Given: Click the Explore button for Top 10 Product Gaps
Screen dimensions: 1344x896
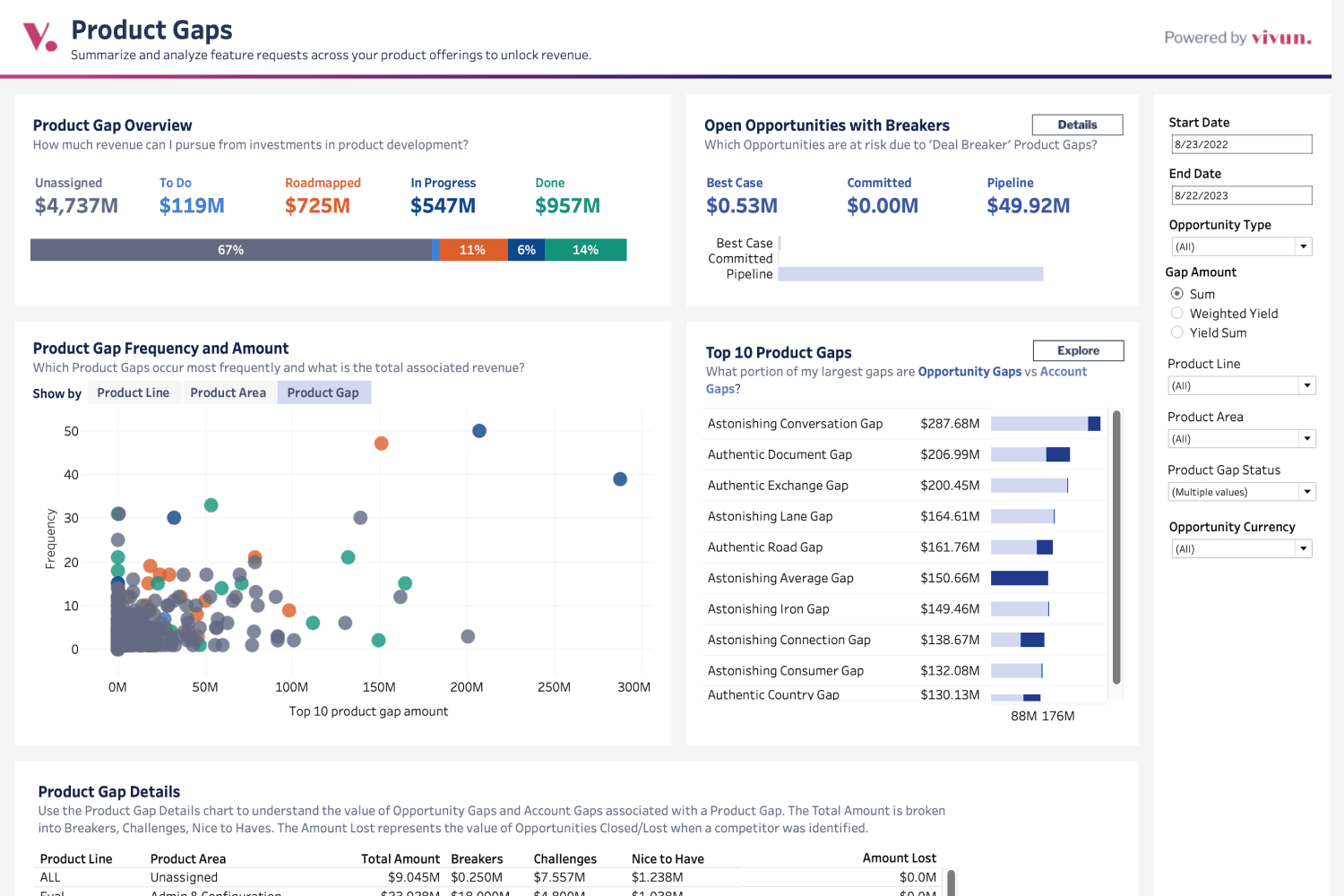Looking at the screenshot, I should coord(1078,350).
